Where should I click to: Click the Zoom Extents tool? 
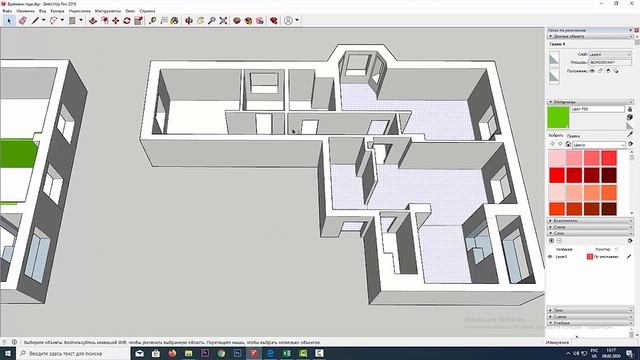pos(223,20)
